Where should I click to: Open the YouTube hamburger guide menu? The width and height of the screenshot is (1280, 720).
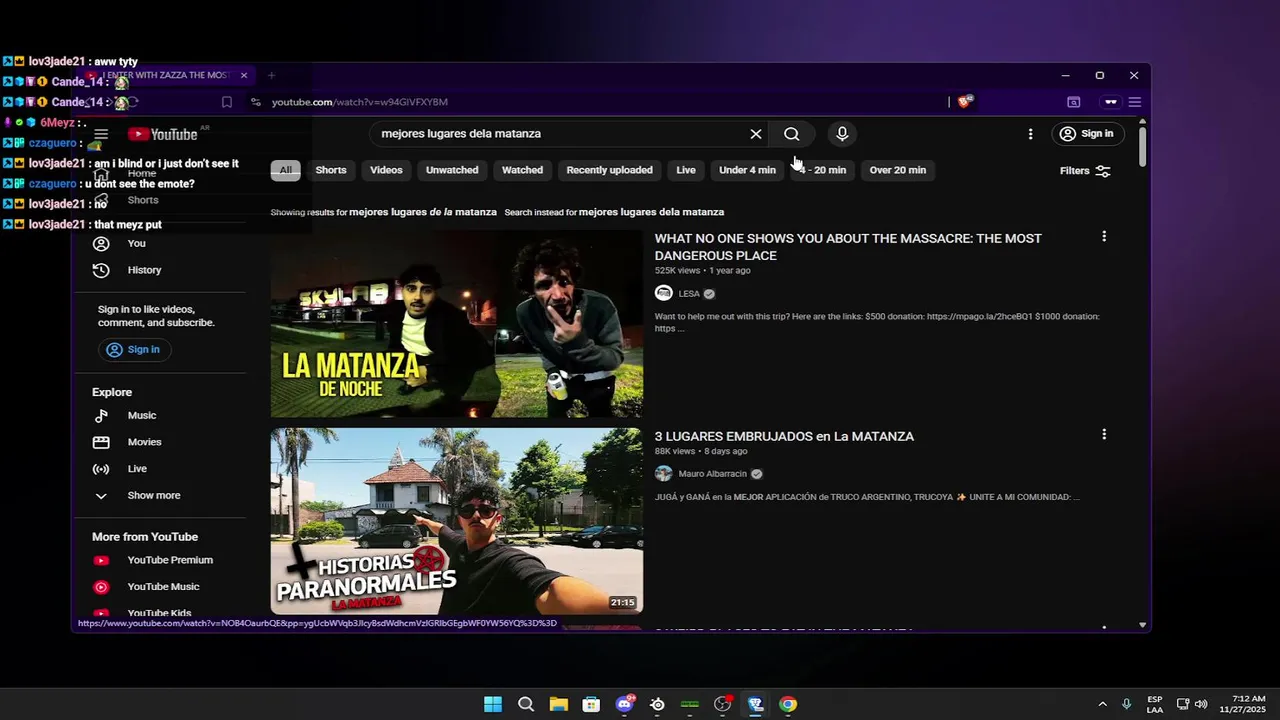(x=101, y=134)
